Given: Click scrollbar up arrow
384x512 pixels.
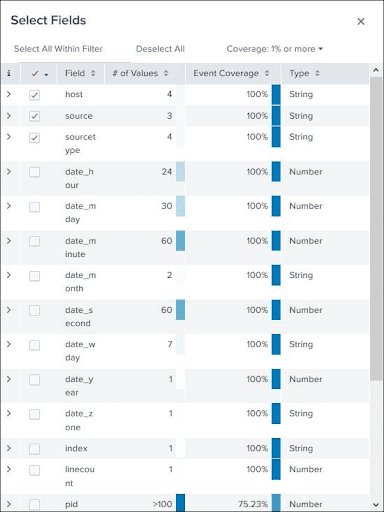Looking at the screenshot, I should (x=376, y=70).
